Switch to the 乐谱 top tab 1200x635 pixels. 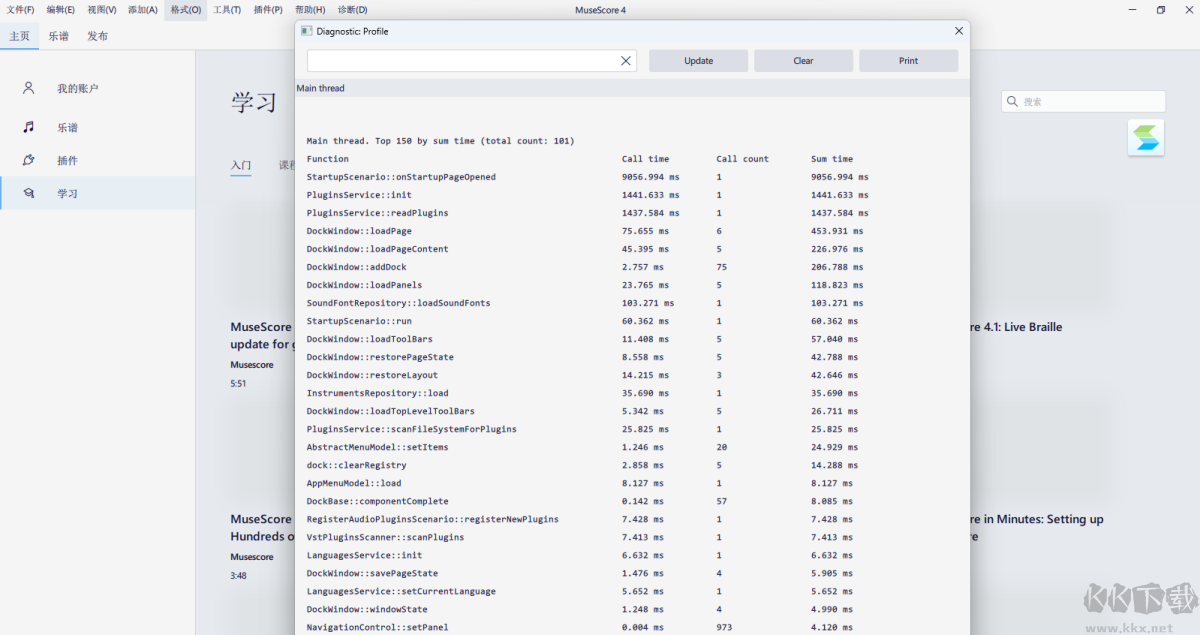click(x=59, y=36)
